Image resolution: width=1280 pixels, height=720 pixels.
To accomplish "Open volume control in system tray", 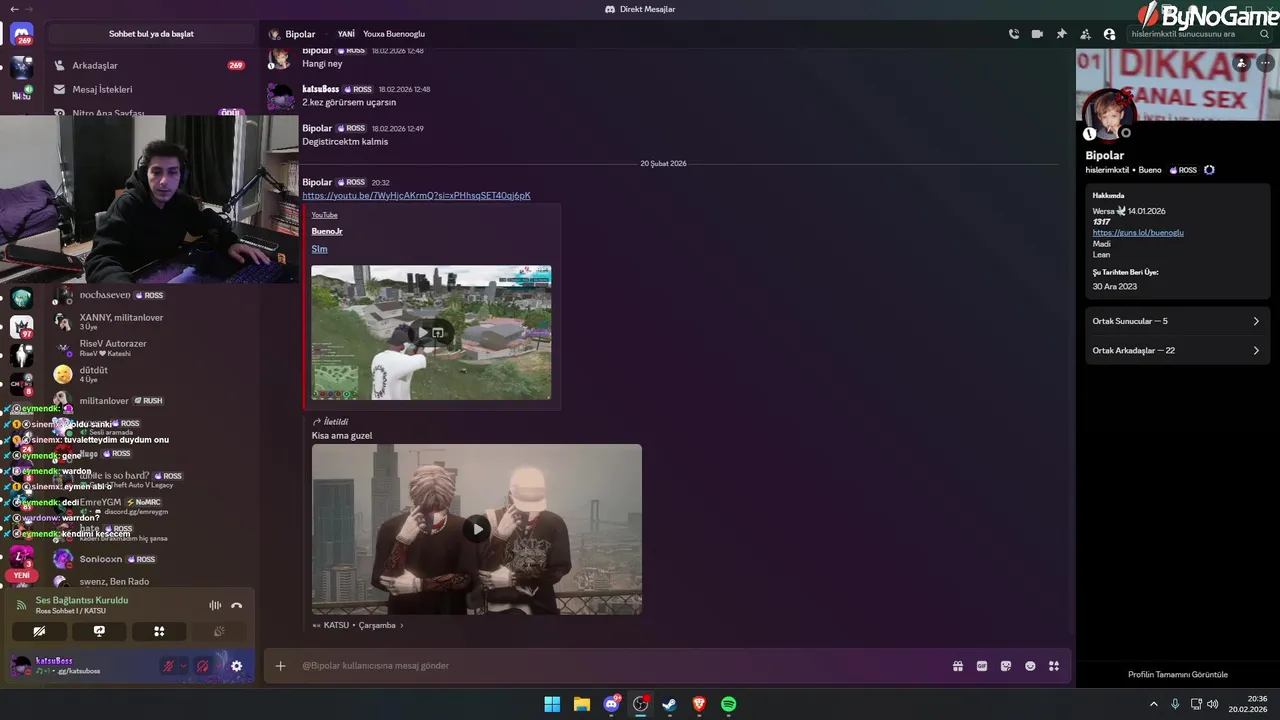I will pos(1212,704).
